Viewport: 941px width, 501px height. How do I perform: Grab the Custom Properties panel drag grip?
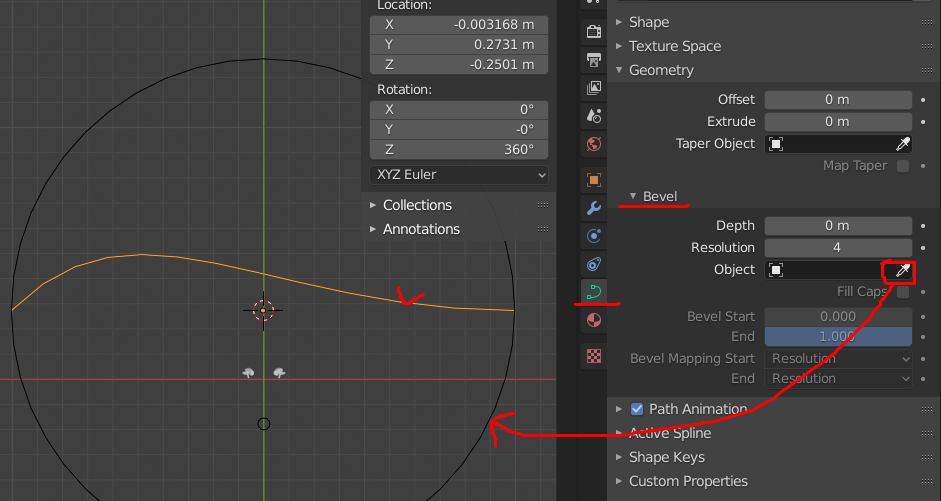pos(927,481)
